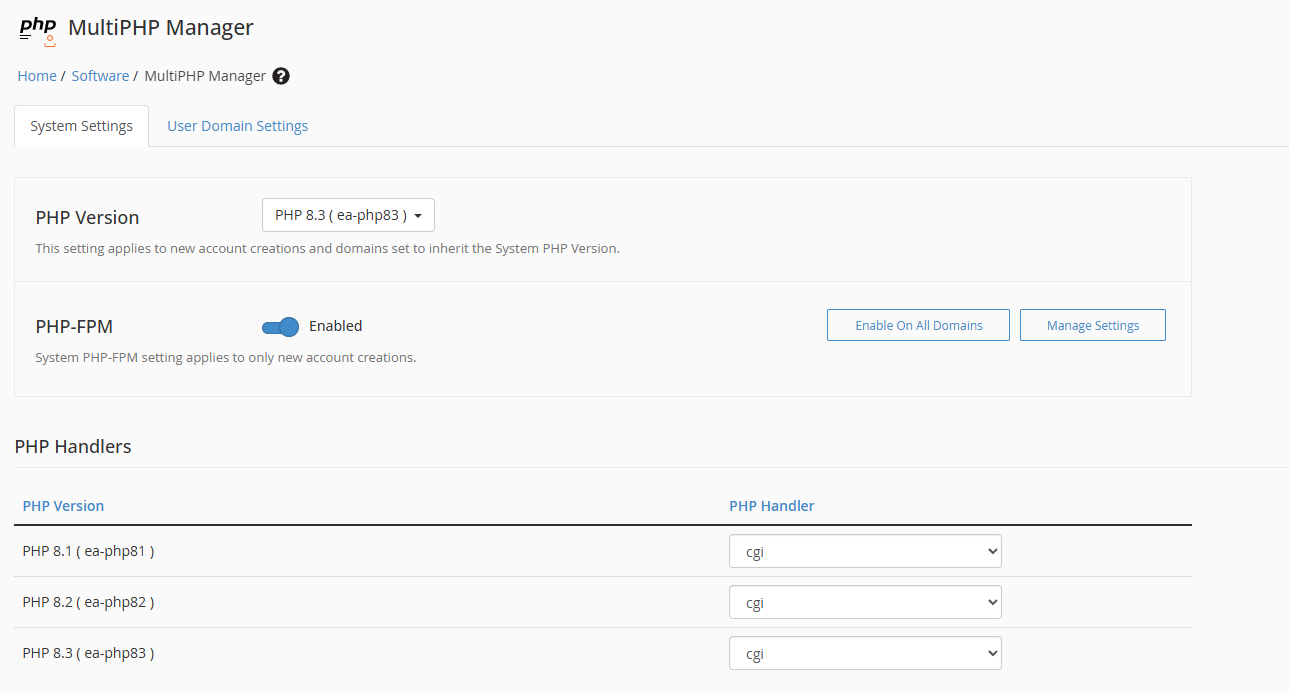
Task: Click the PHP Handlers section heading
Action: (x=73, y=447)
